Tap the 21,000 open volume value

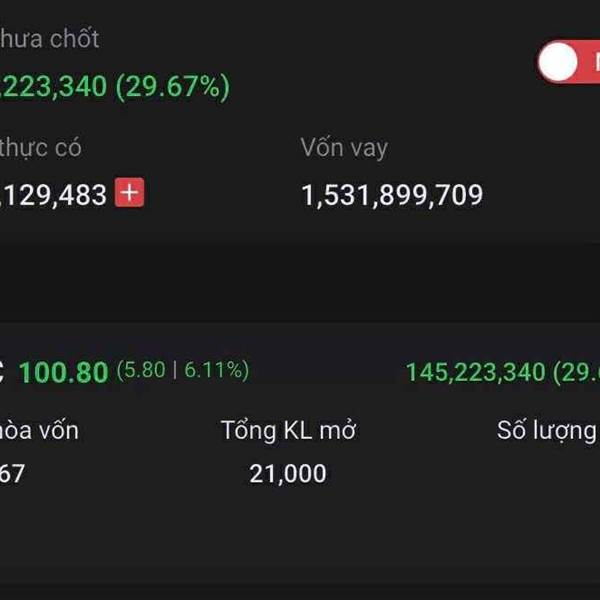pos(288,474)
